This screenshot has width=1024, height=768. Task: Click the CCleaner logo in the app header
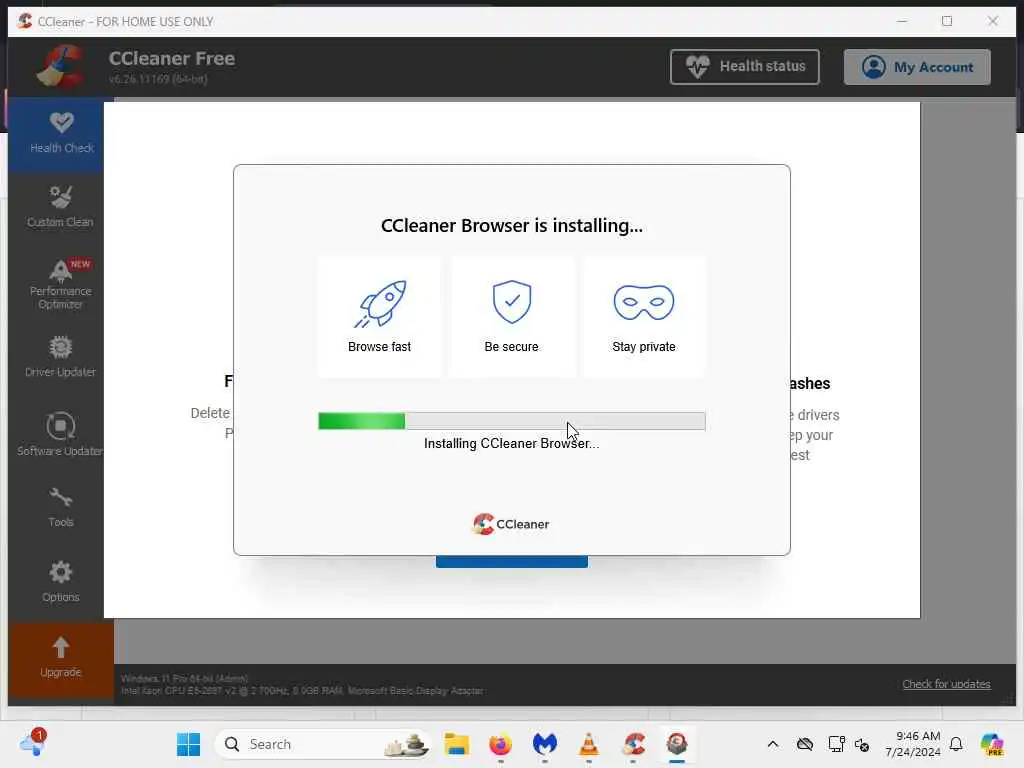[61, 67]
